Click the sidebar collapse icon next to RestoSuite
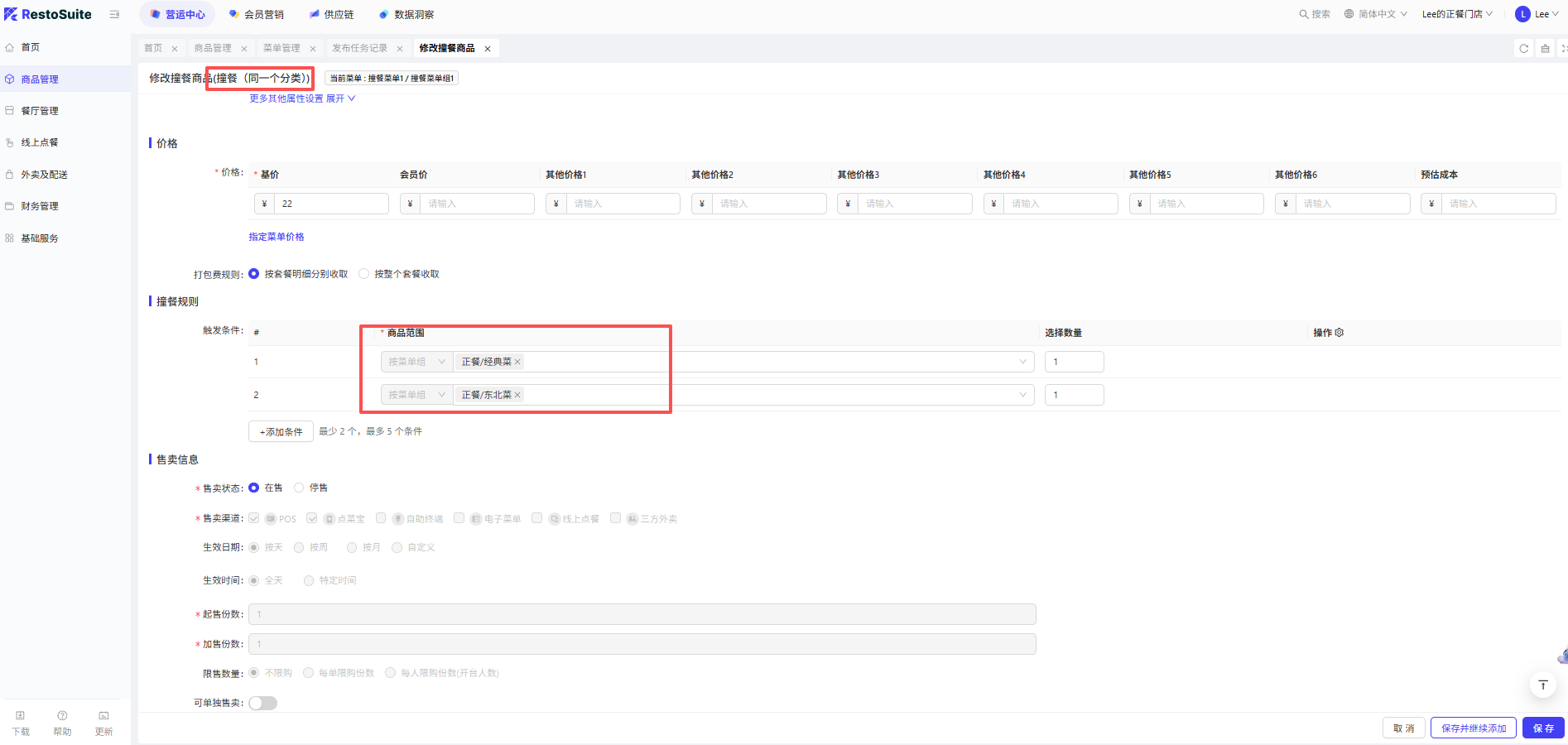The width and height of the screenshot is (1568, 745). click(114, 15)
